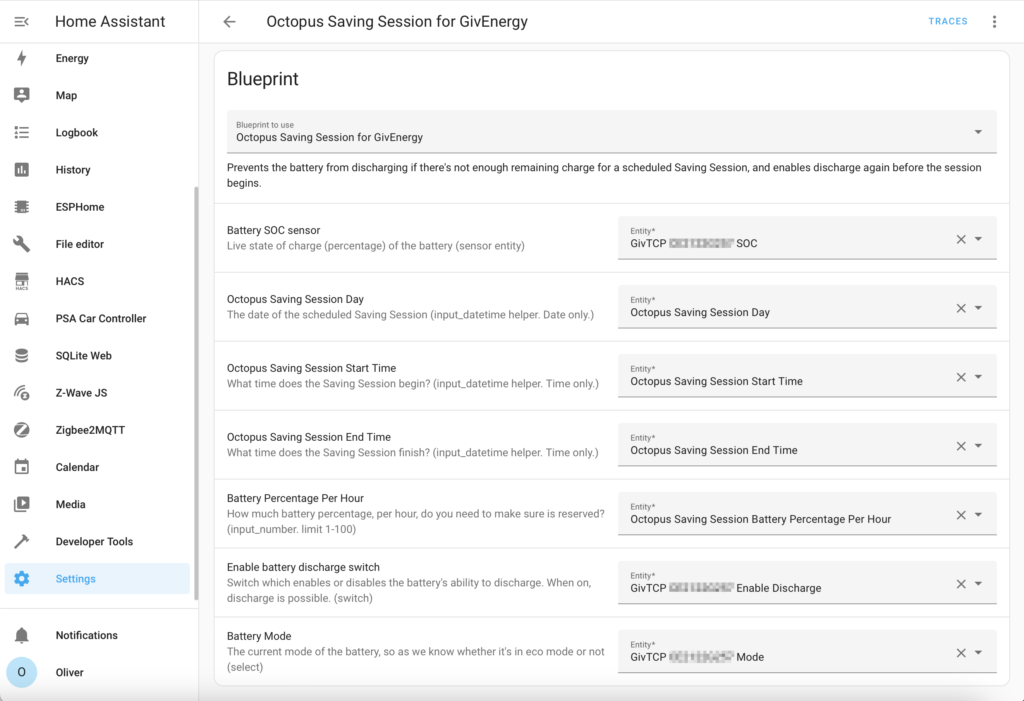This screenshot has width=1024, height=701.
Task: Clear the Octopus Saving Session Day entity
Action: 961,308
